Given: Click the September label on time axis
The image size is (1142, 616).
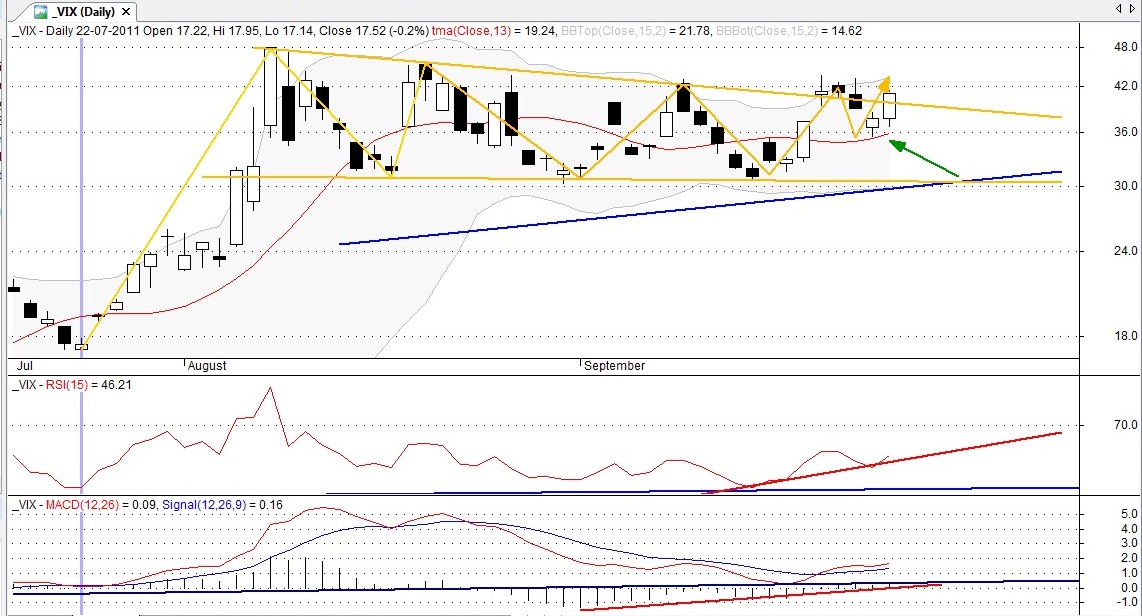Looking at the screenshot, I should click(x=614, y=366).
